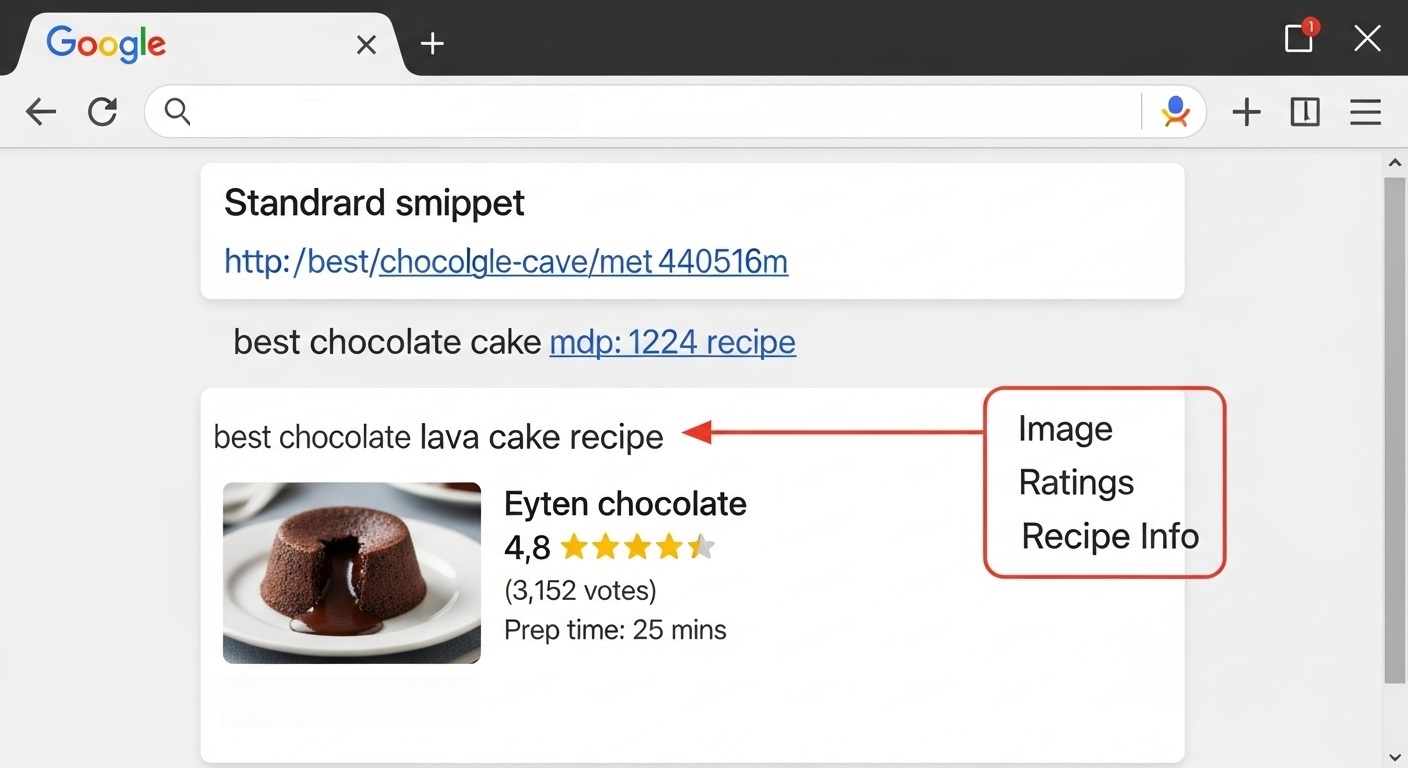
Task: Reload the current page
Action: pos(102,112)
